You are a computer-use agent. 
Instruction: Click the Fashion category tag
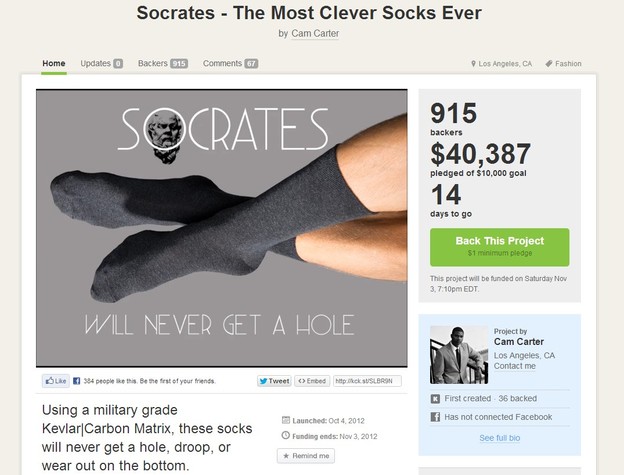(x=564, y=64)
